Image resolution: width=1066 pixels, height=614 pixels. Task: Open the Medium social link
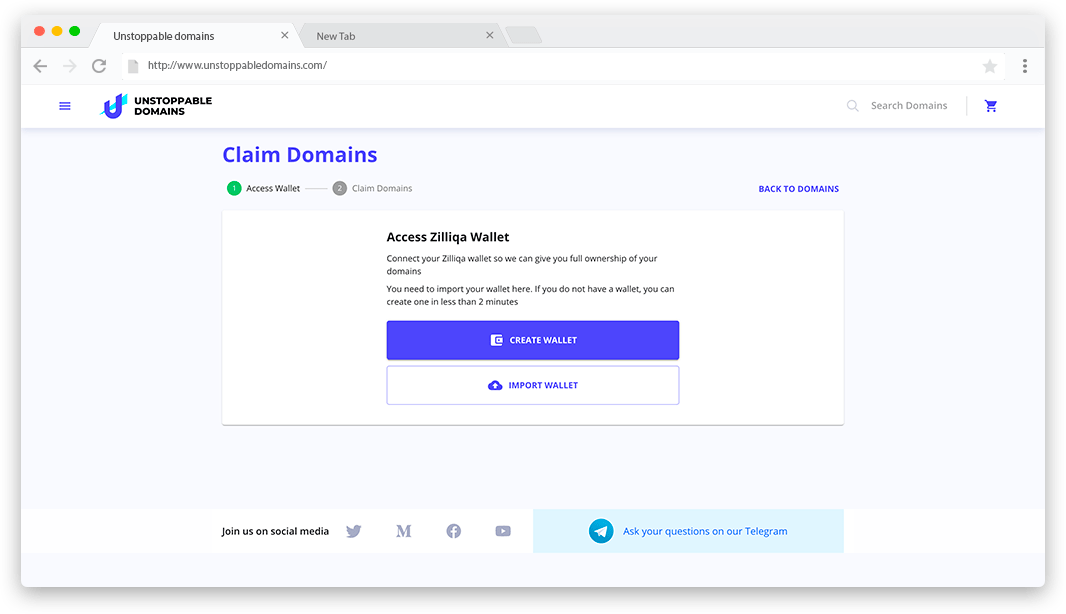pyautogui.click(x=404, y=531)
